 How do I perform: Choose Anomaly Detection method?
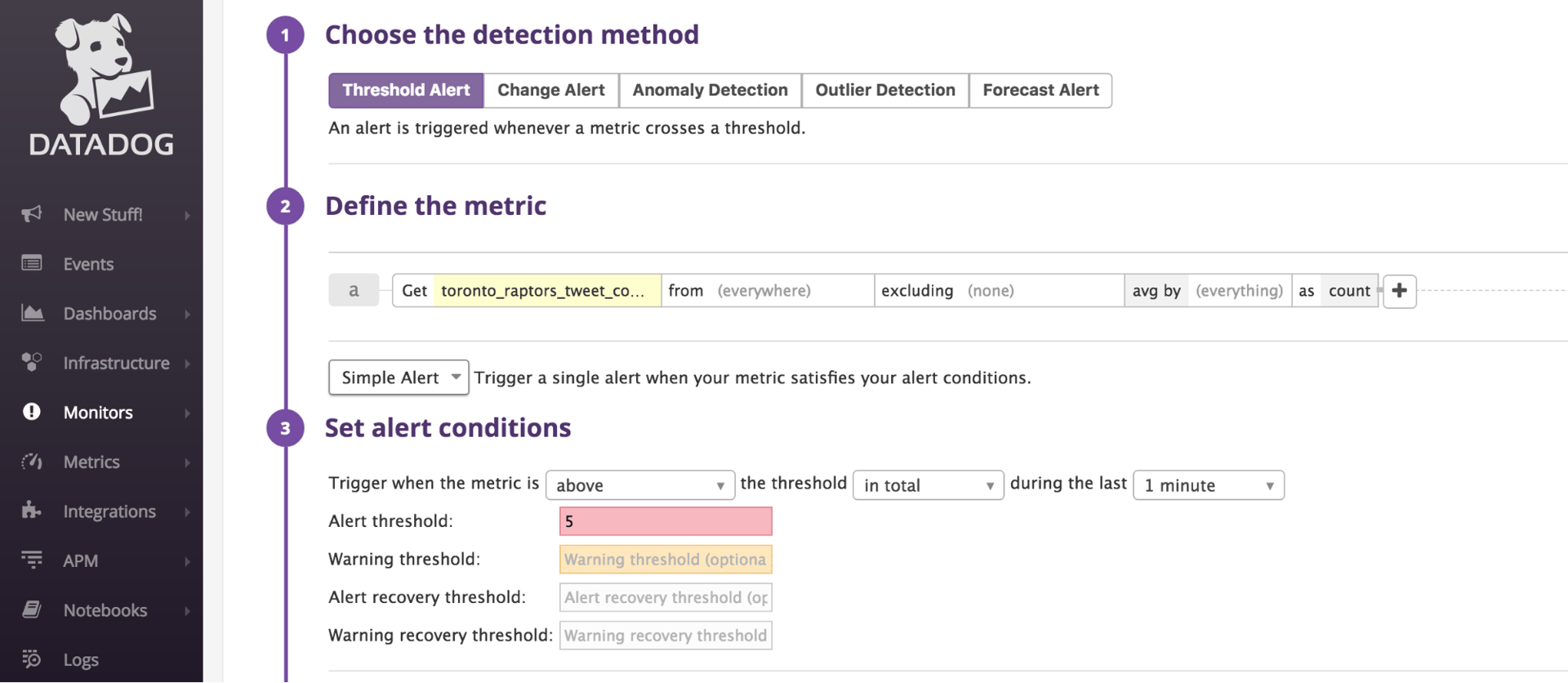710,90
